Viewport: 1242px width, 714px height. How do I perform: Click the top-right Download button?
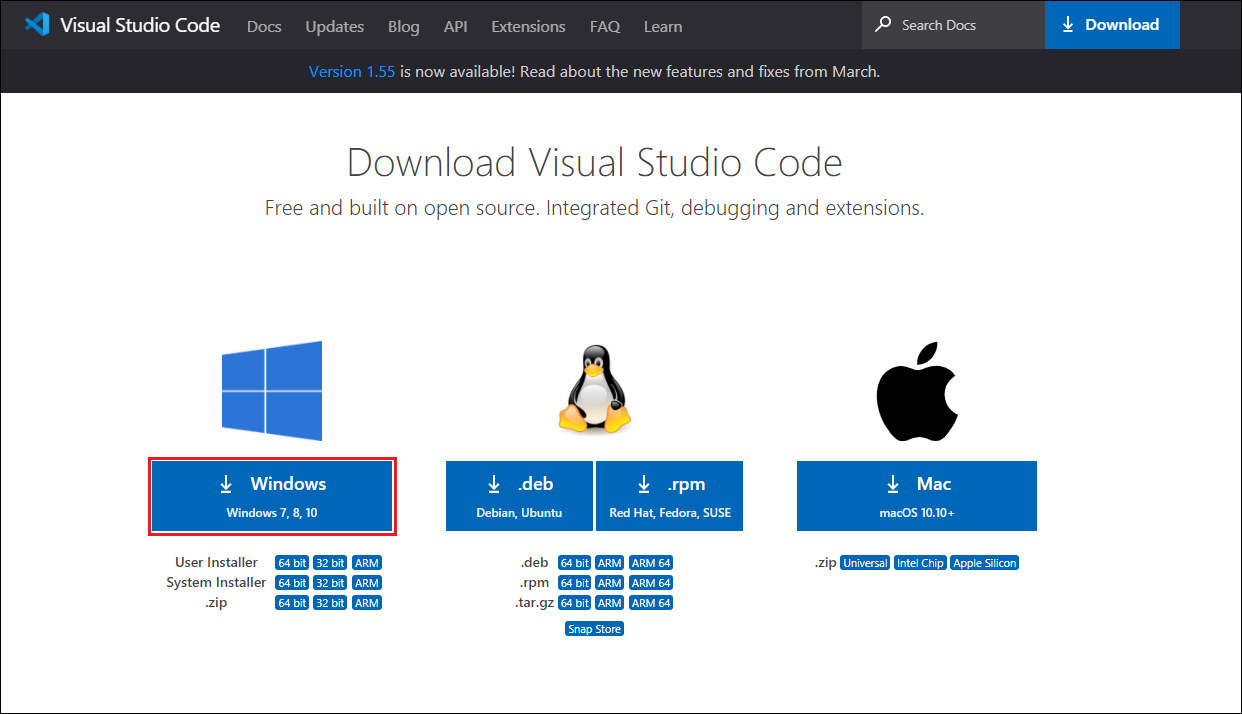pyautogui.click(x=1112, y=25)
